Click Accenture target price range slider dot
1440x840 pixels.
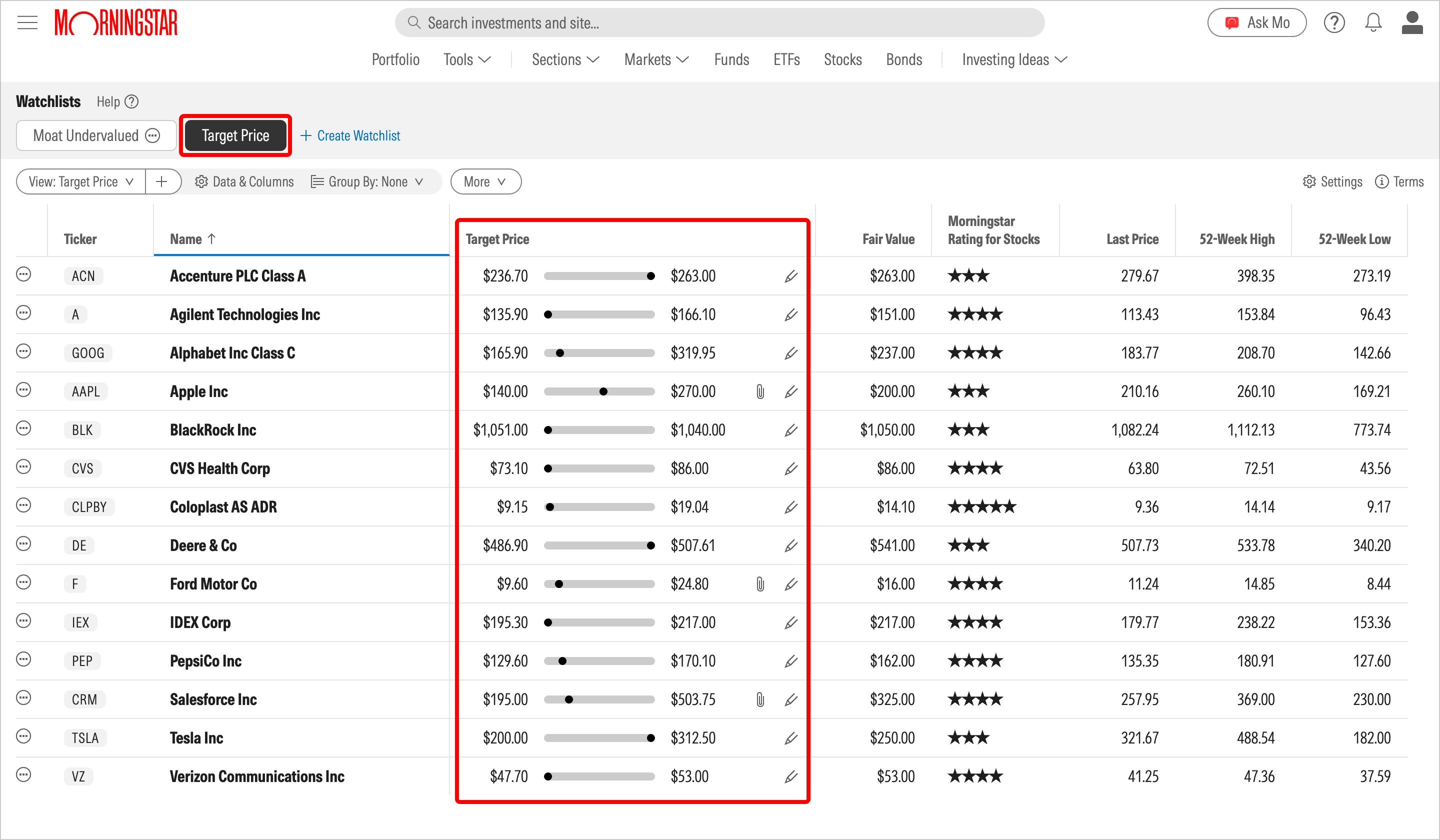click(x=650, y=276)
